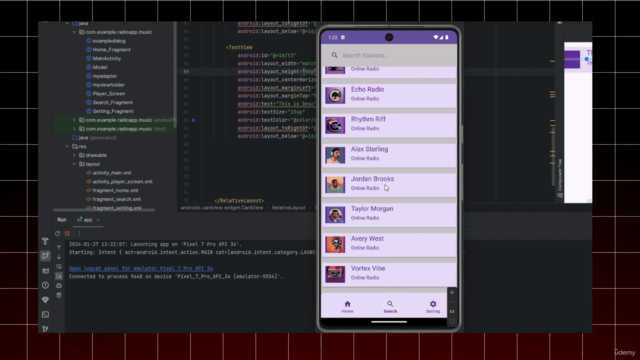The image size is (640, 360).
Task: Tap Home in the phone bottom navigation
Action: [347, 307]
